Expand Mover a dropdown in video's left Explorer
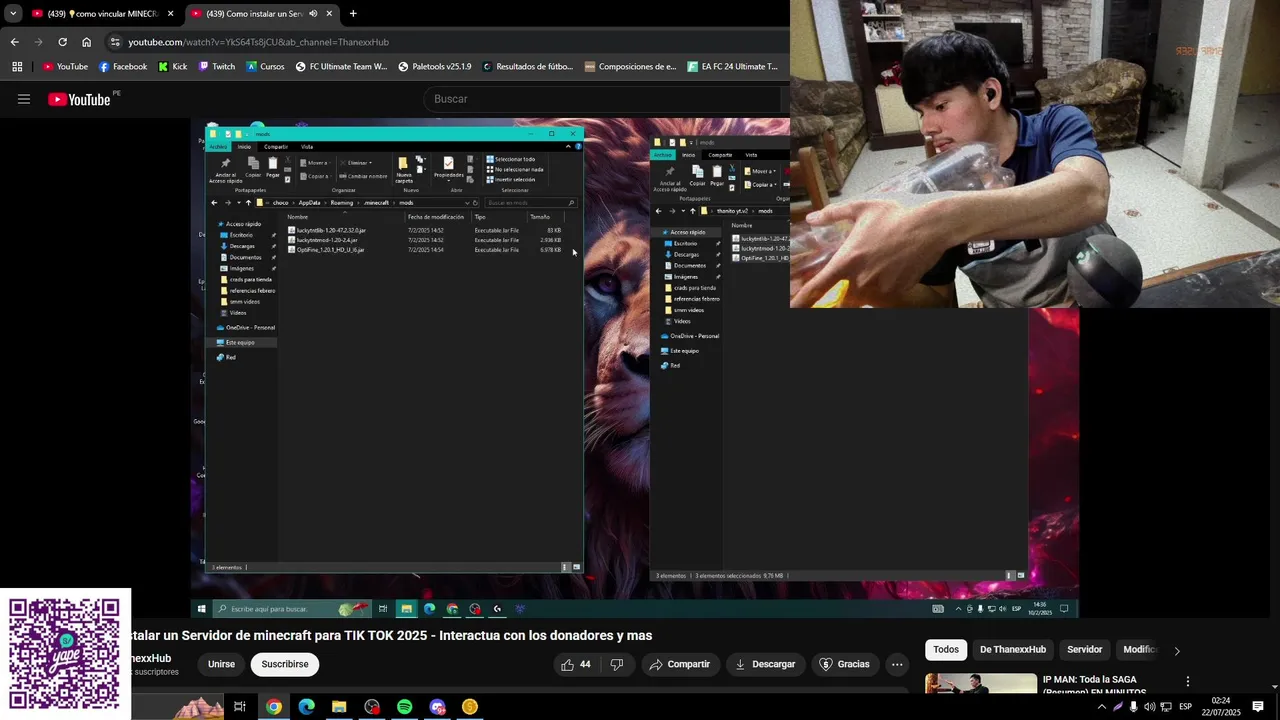Image resolution: width=1280 pixels, height=720 pixels. pyautogui.click(x=315, y=163)
